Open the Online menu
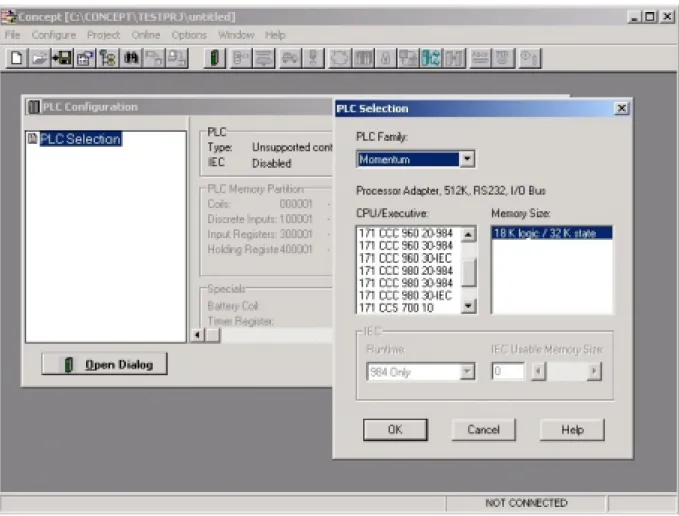Image resolution: width=679 pixels, height=516 pixels. (x=146, y=35)
